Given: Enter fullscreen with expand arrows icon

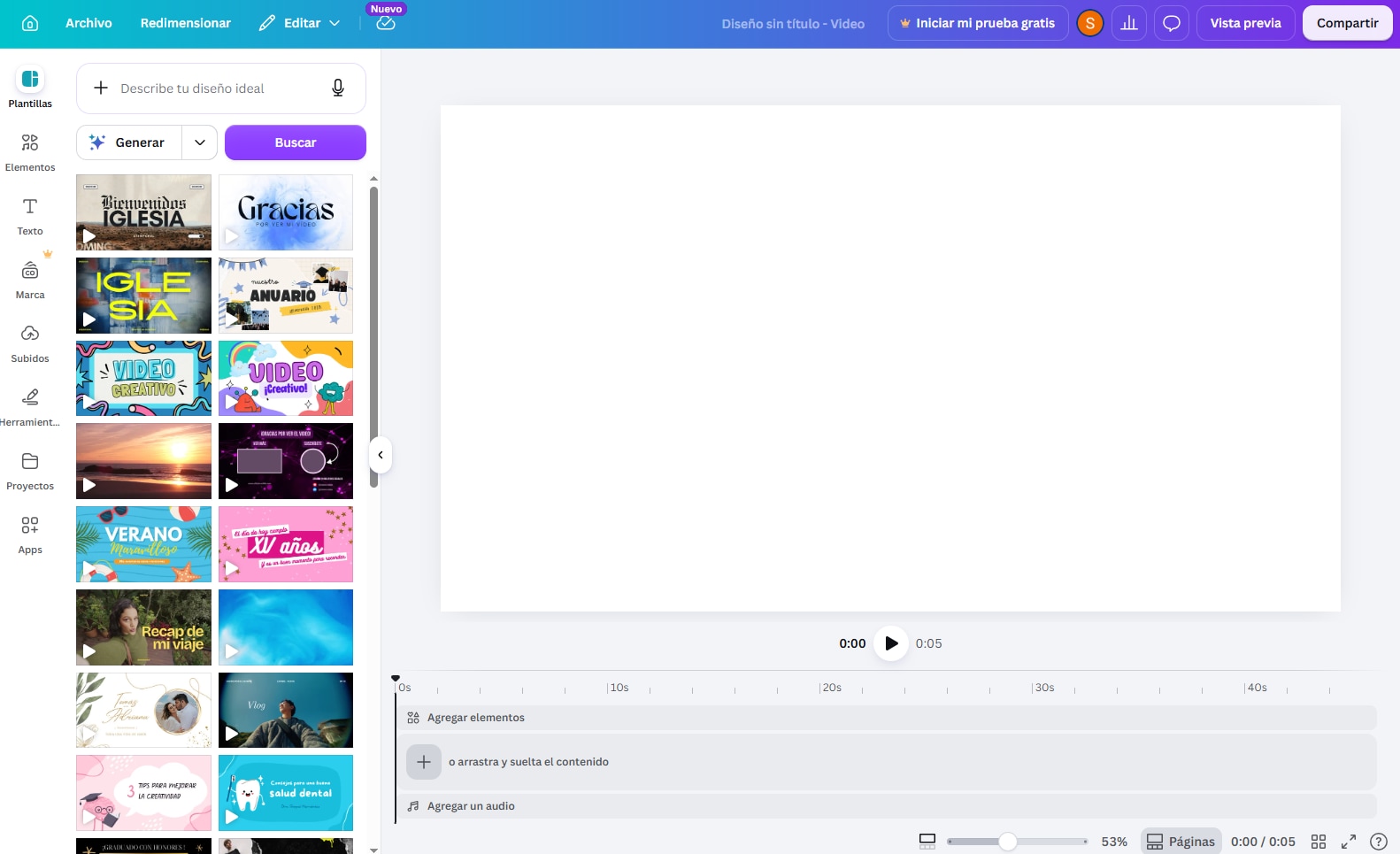Looking at the screenshot, I should (1349, 842).
